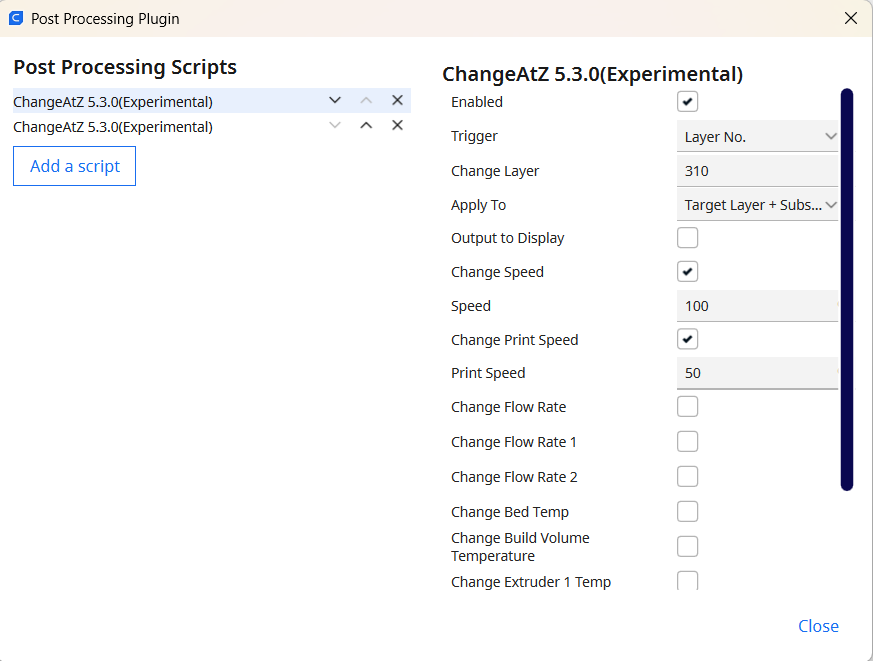The image size is (873, 661).
Task: Disable the Enabled checkbox
Action: coord(687,100)
